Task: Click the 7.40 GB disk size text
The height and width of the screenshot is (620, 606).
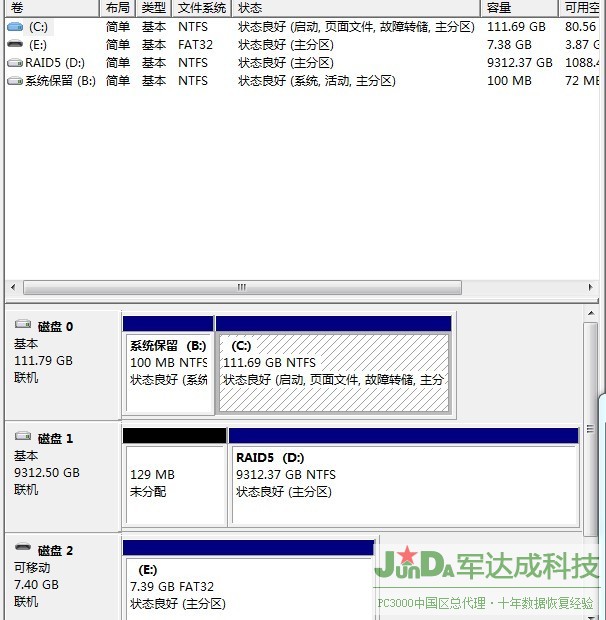Action: tap(36, 584)
